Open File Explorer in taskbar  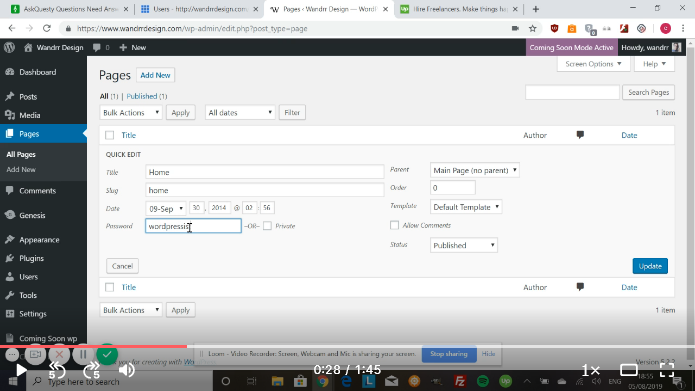tap(277, 381)
